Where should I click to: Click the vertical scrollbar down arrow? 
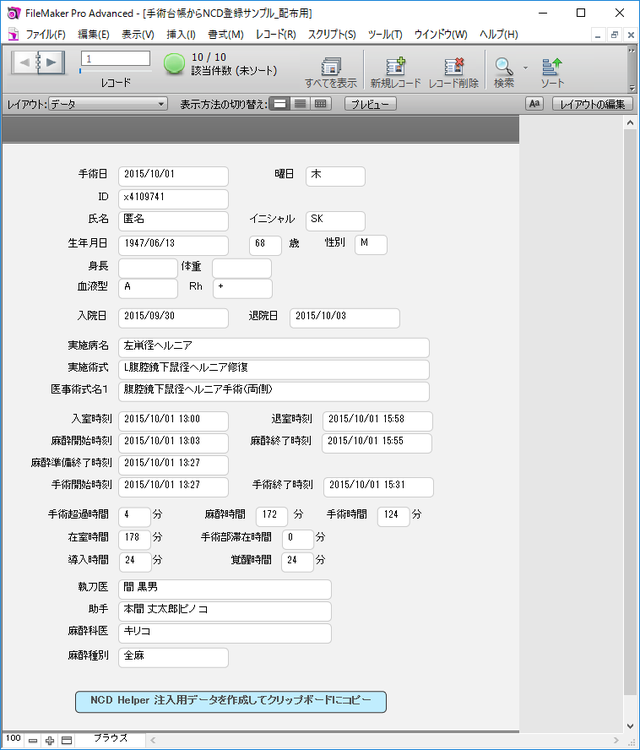click(630, 726)
